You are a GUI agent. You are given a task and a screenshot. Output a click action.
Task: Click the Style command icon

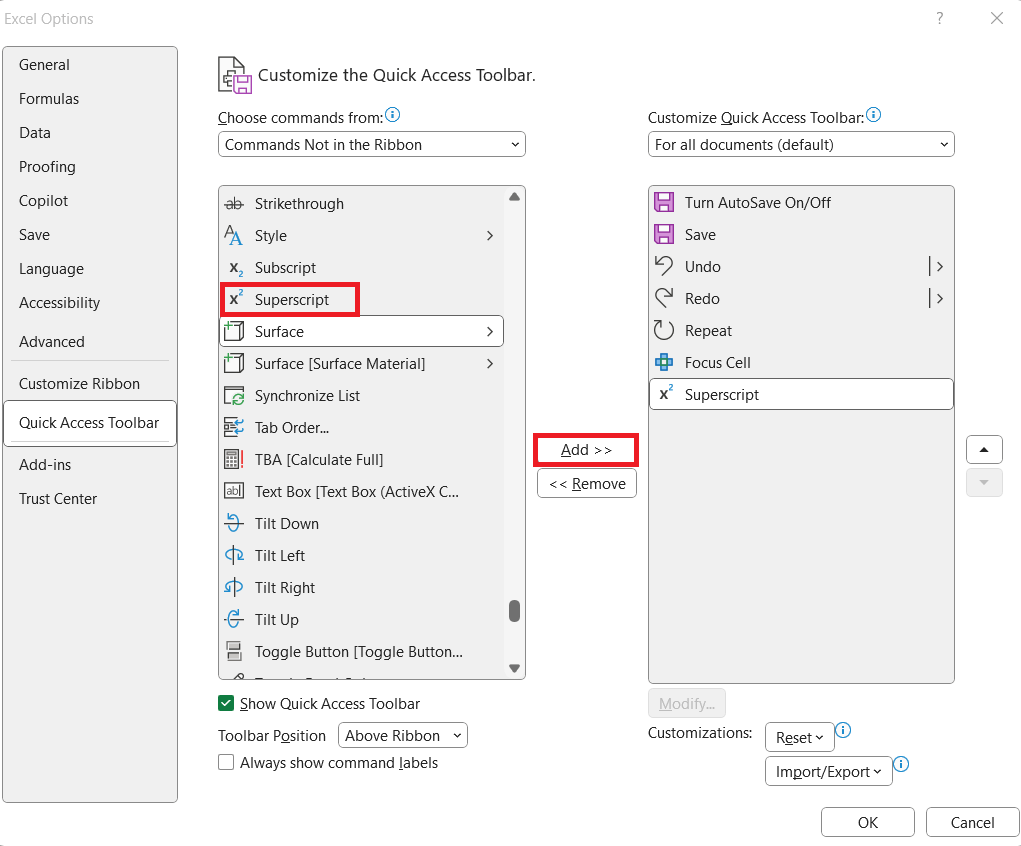tap(234, 236)
